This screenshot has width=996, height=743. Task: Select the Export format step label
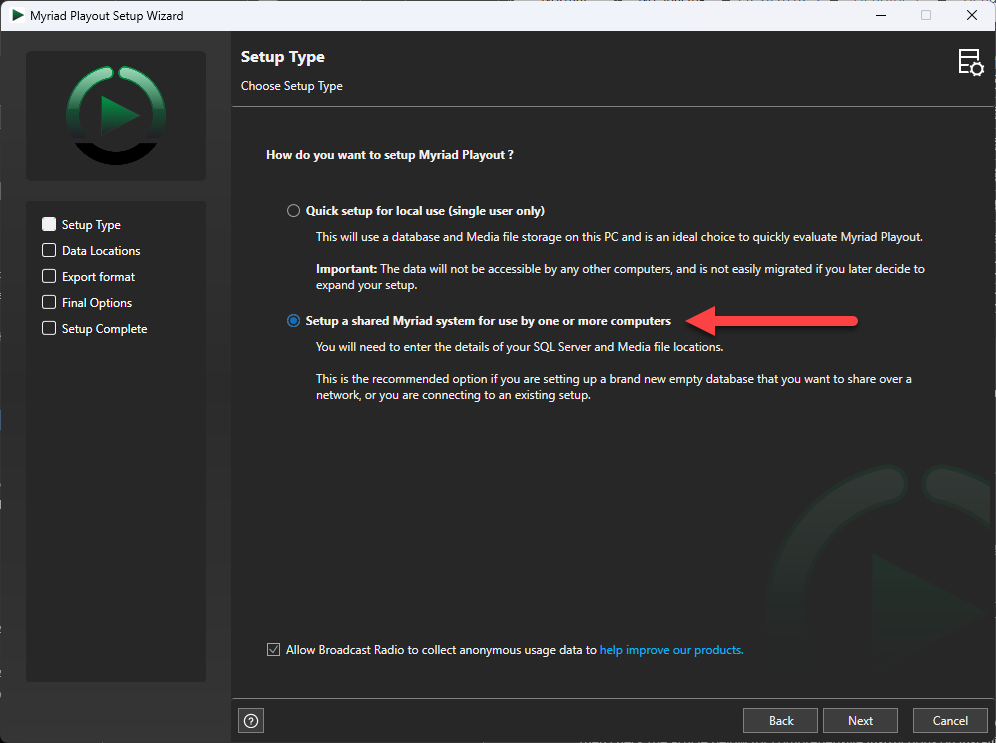point(98,277)
